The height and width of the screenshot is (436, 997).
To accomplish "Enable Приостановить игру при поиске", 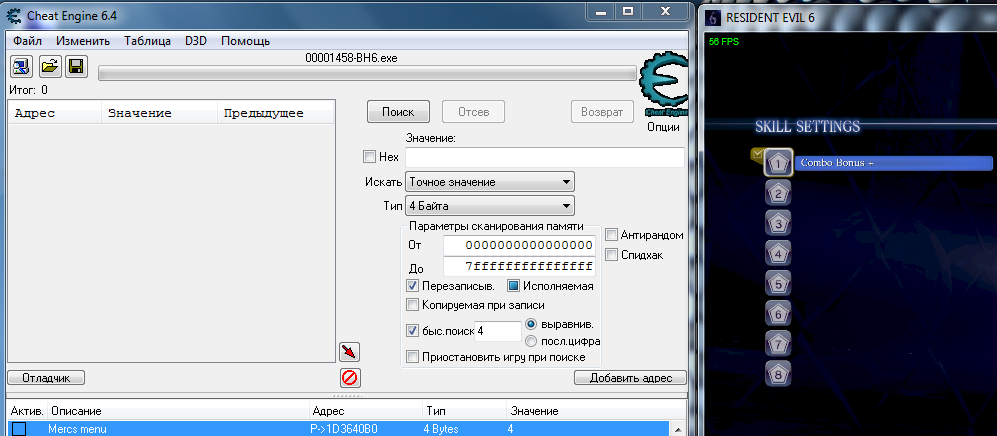I will (x=412, y=357).
